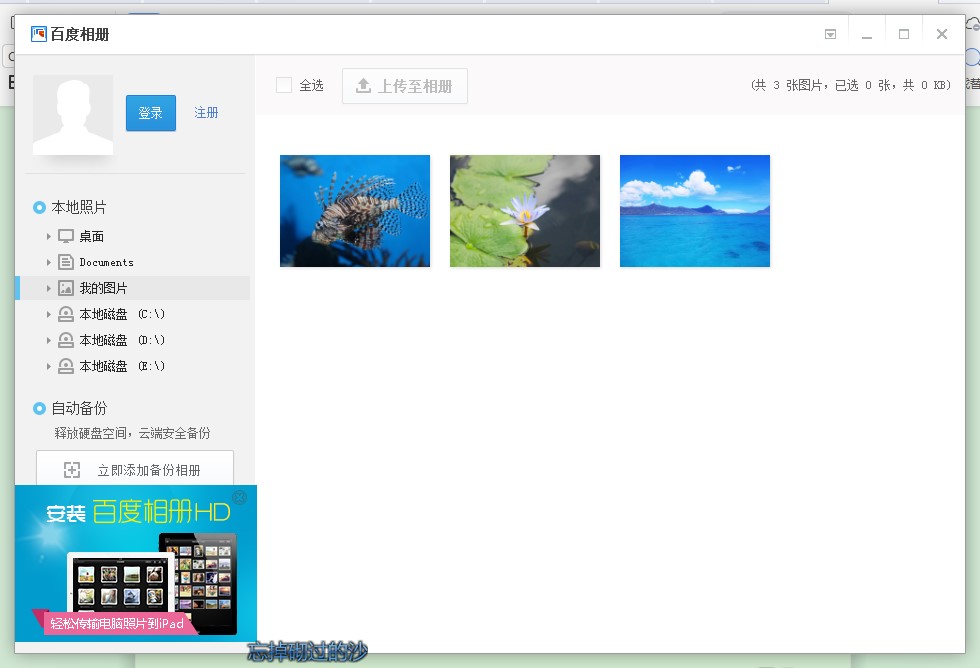Click Upload to Album (上传至相册) button

[405, 86]
